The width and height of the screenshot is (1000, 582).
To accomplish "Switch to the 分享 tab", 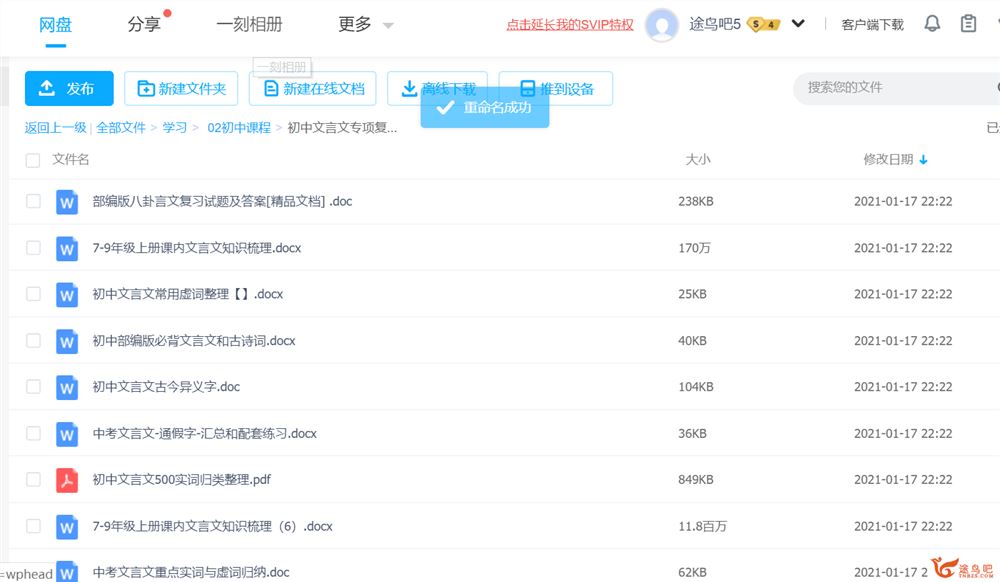I will click(x=145, y=24).
